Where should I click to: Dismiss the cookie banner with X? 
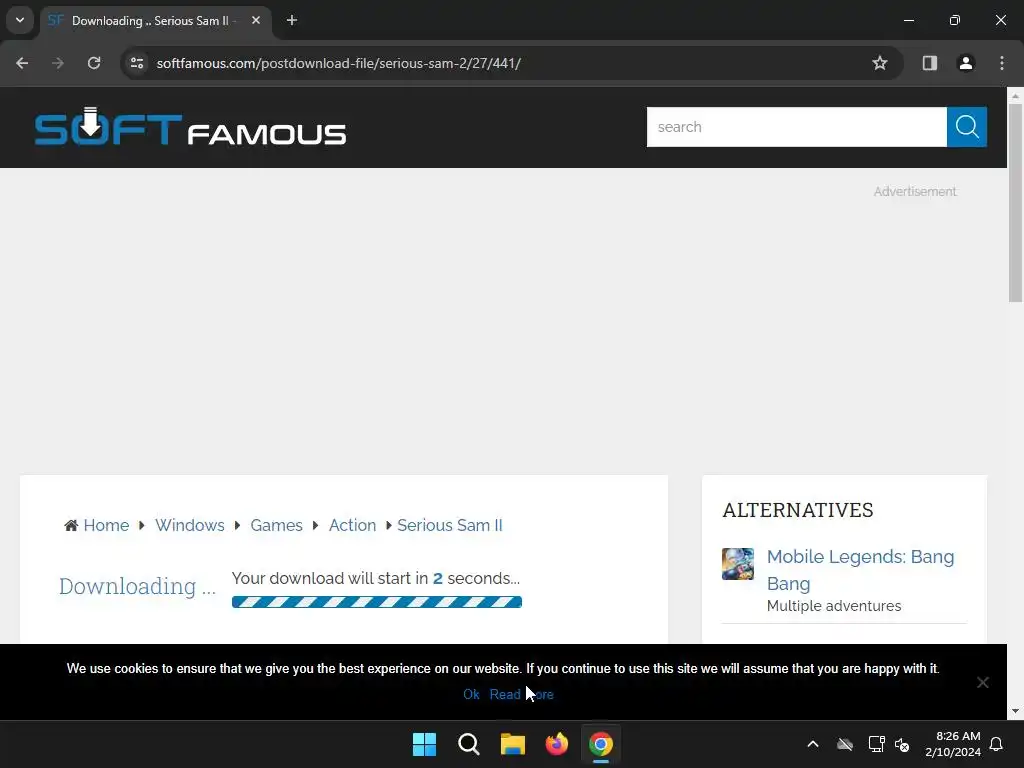click(x=982, y=682)
